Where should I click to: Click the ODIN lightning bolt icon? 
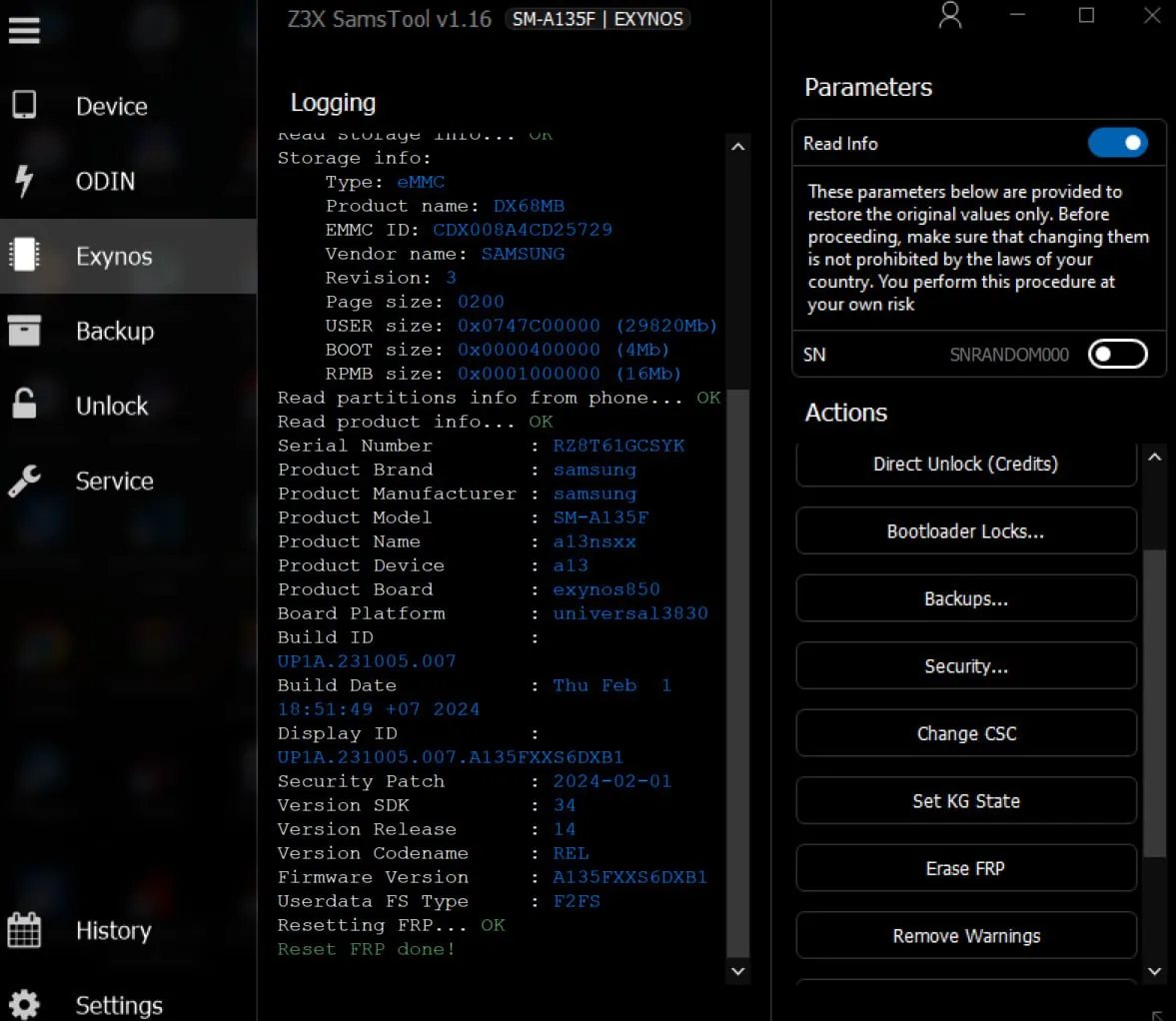pos(24,181)
